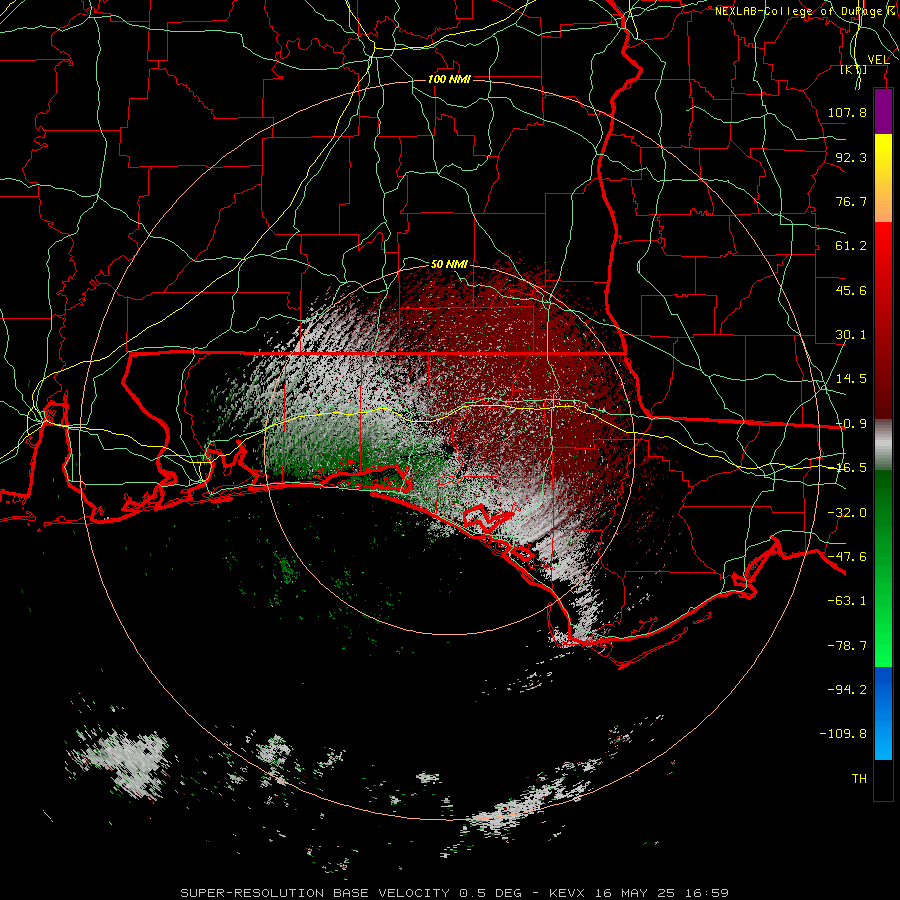This screenshot has width=900, height=900.
Task: Select the 30.1 velocity scale value
Action: pos(851,335)
